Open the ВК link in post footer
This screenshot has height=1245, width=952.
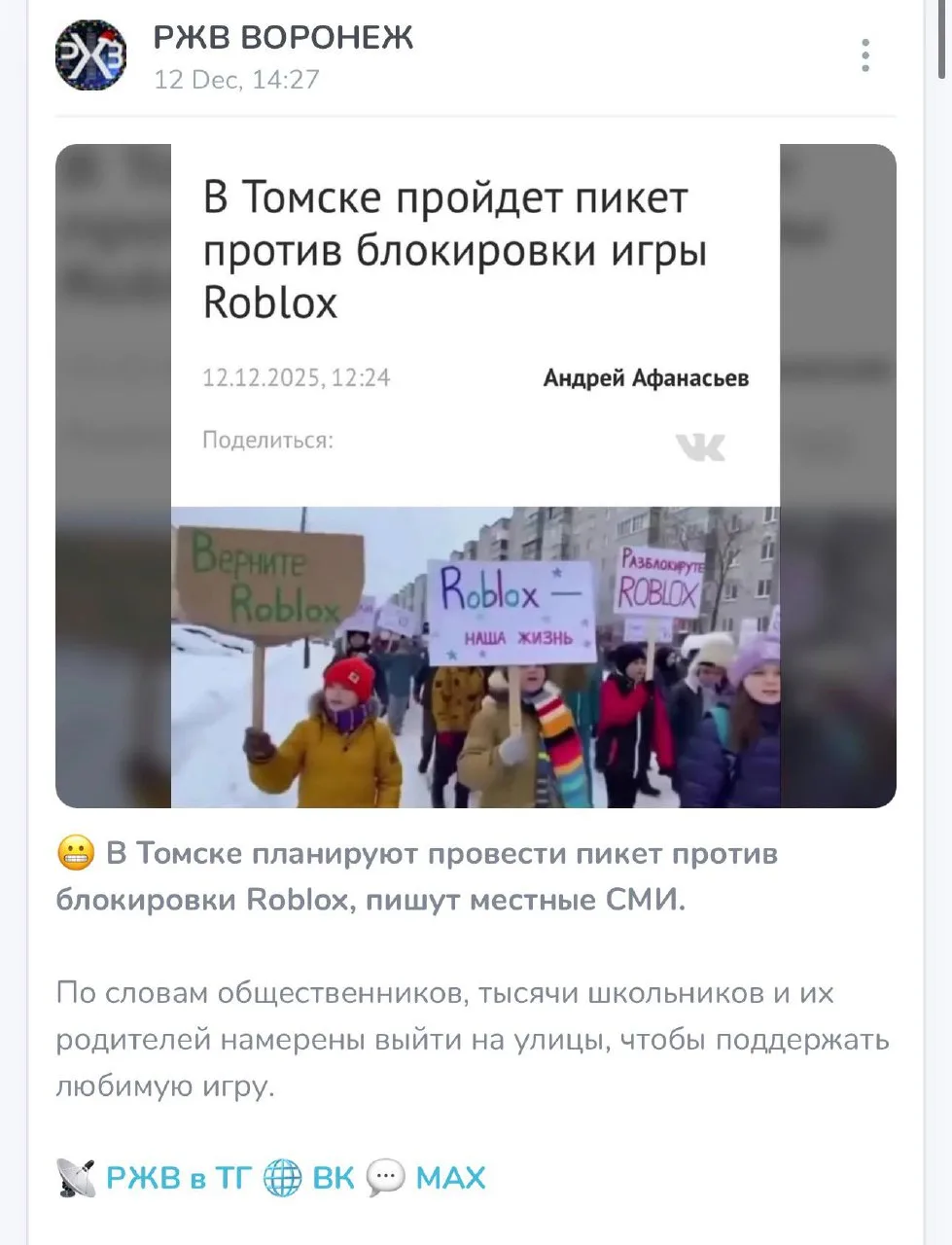pyautogui.click(x=334, y=1178)
